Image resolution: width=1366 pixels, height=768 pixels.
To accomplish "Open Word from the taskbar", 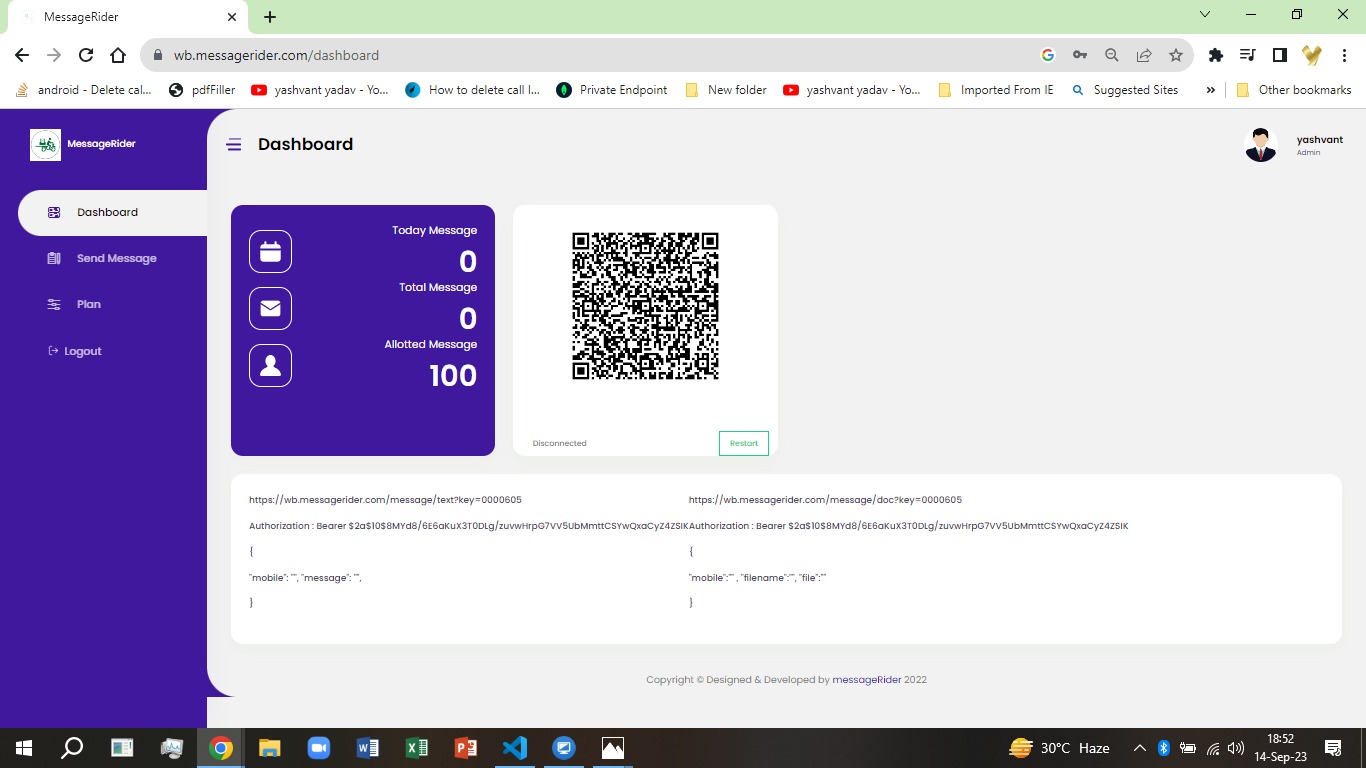I will (x=368, y=748).
